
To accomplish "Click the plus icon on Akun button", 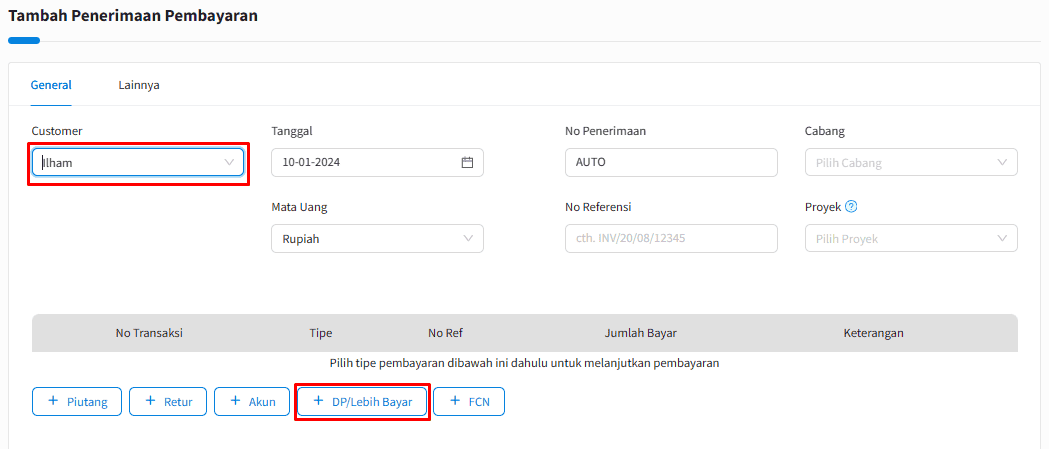I will [235, 401].
